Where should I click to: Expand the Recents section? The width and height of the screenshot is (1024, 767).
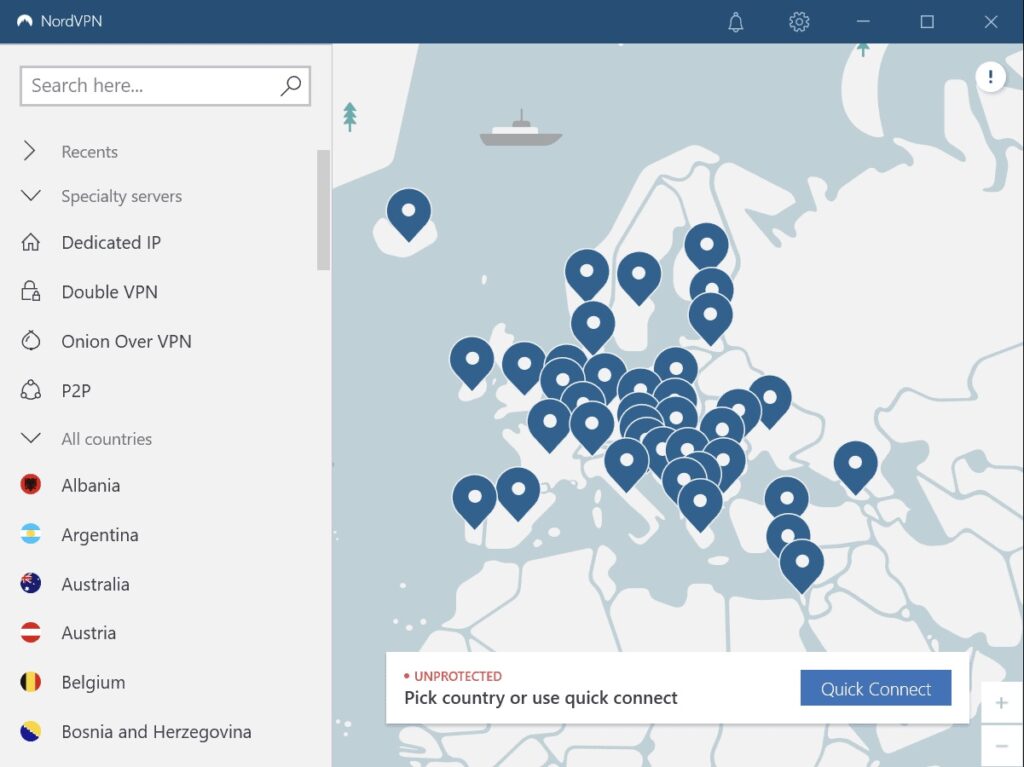29,151
